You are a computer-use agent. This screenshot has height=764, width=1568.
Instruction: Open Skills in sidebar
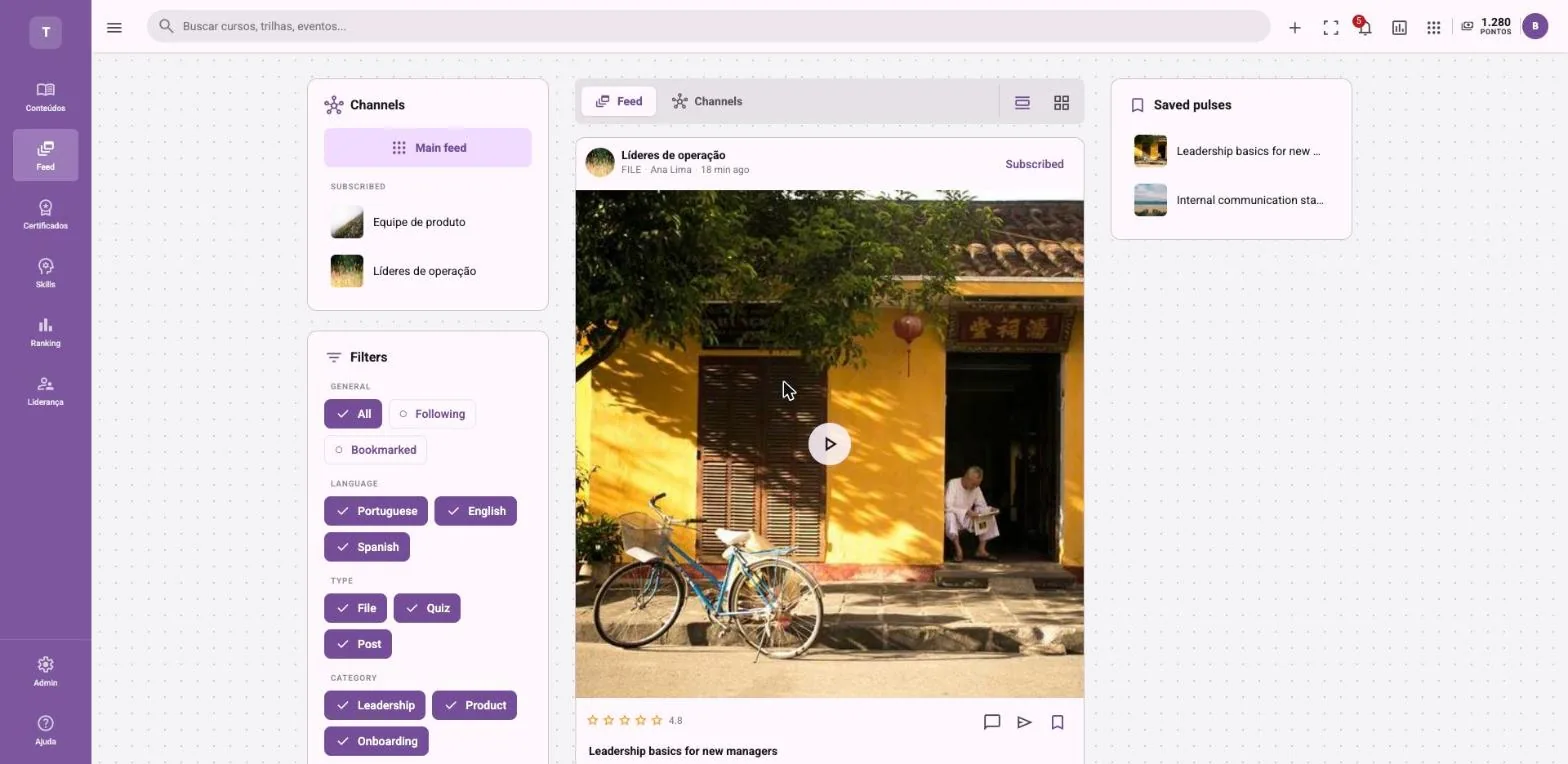[45, 274]
